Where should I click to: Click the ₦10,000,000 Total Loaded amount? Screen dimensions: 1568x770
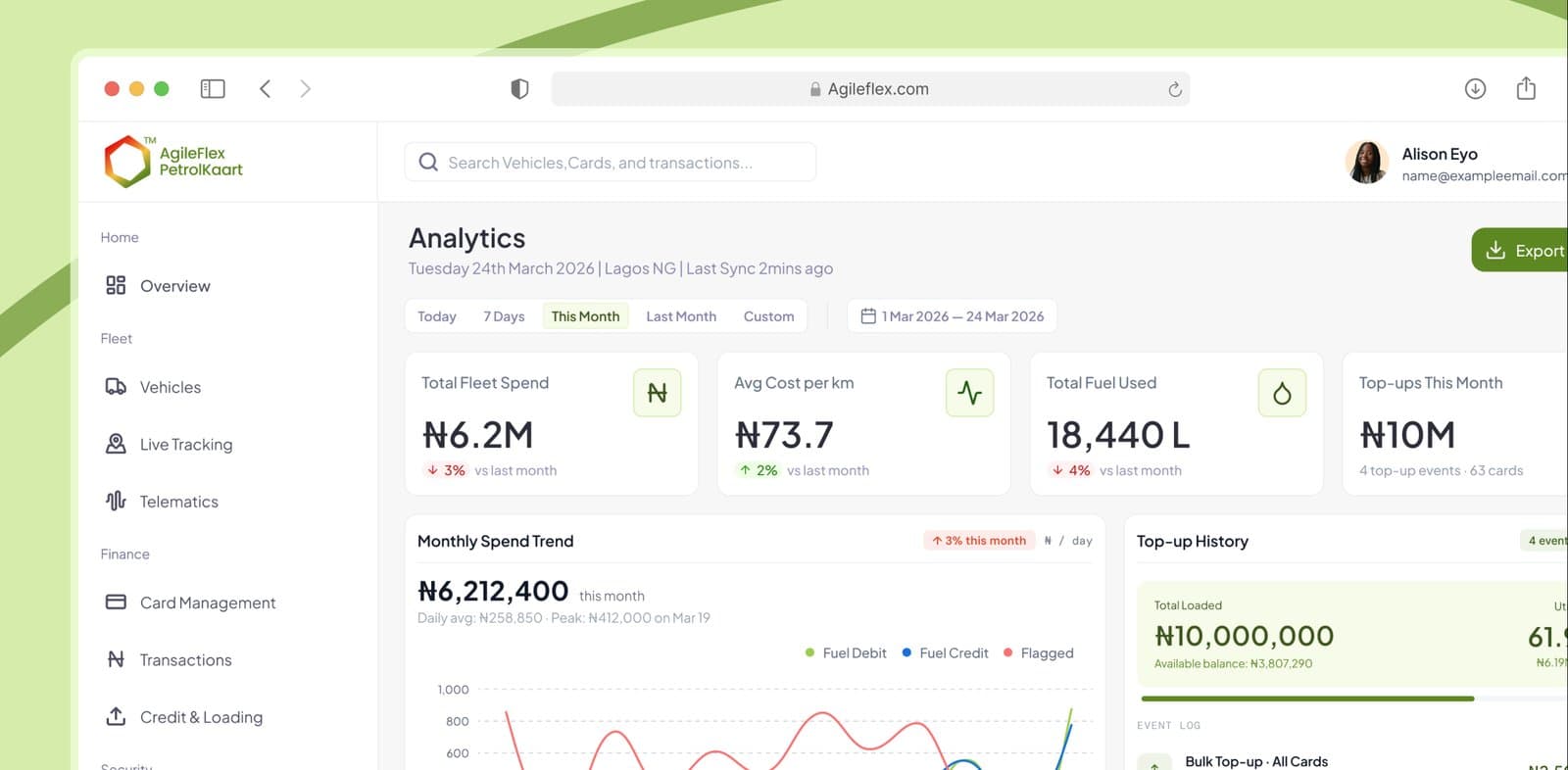(x=1244, y=637)
